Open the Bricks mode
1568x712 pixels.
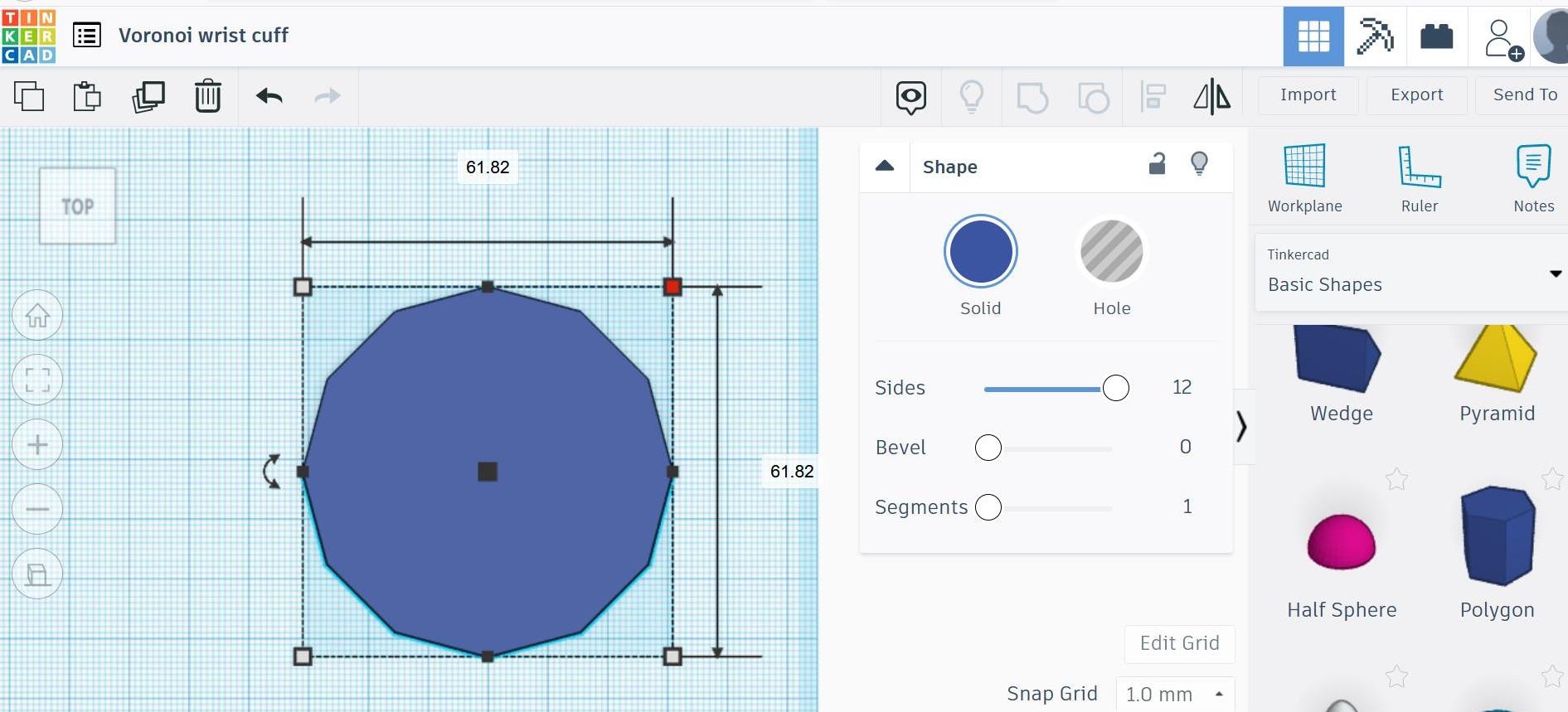tap(1437, 36)
